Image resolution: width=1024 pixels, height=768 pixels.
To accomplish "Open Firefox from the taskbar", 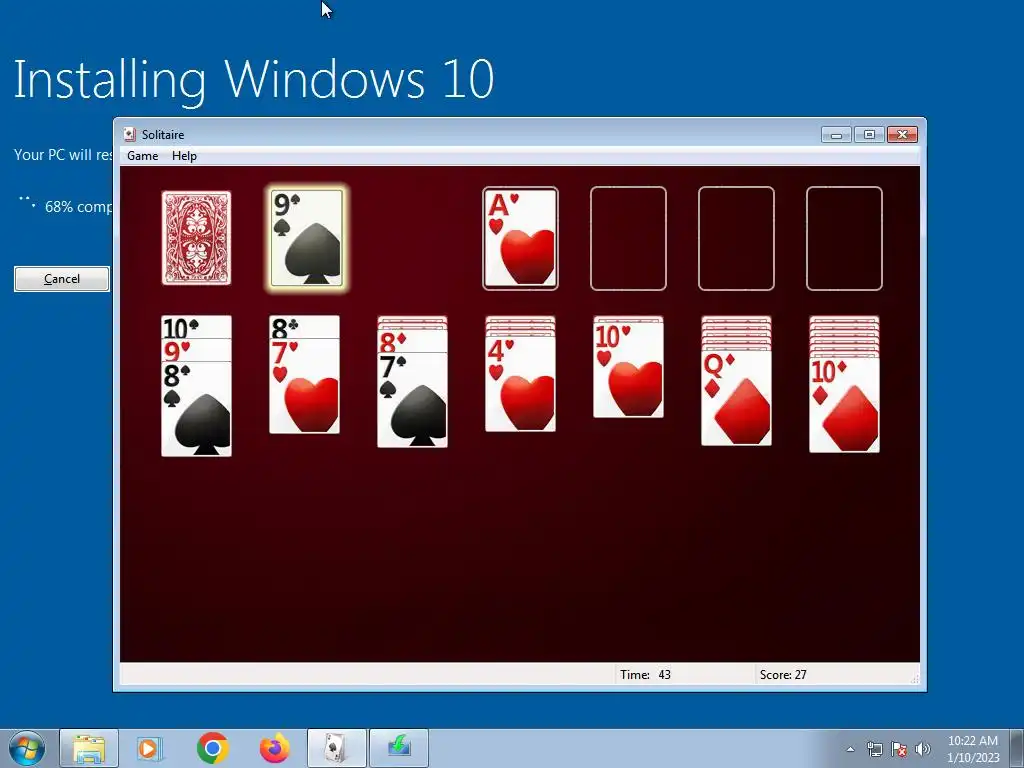I will pyautogui.click(x=274, y=748).
